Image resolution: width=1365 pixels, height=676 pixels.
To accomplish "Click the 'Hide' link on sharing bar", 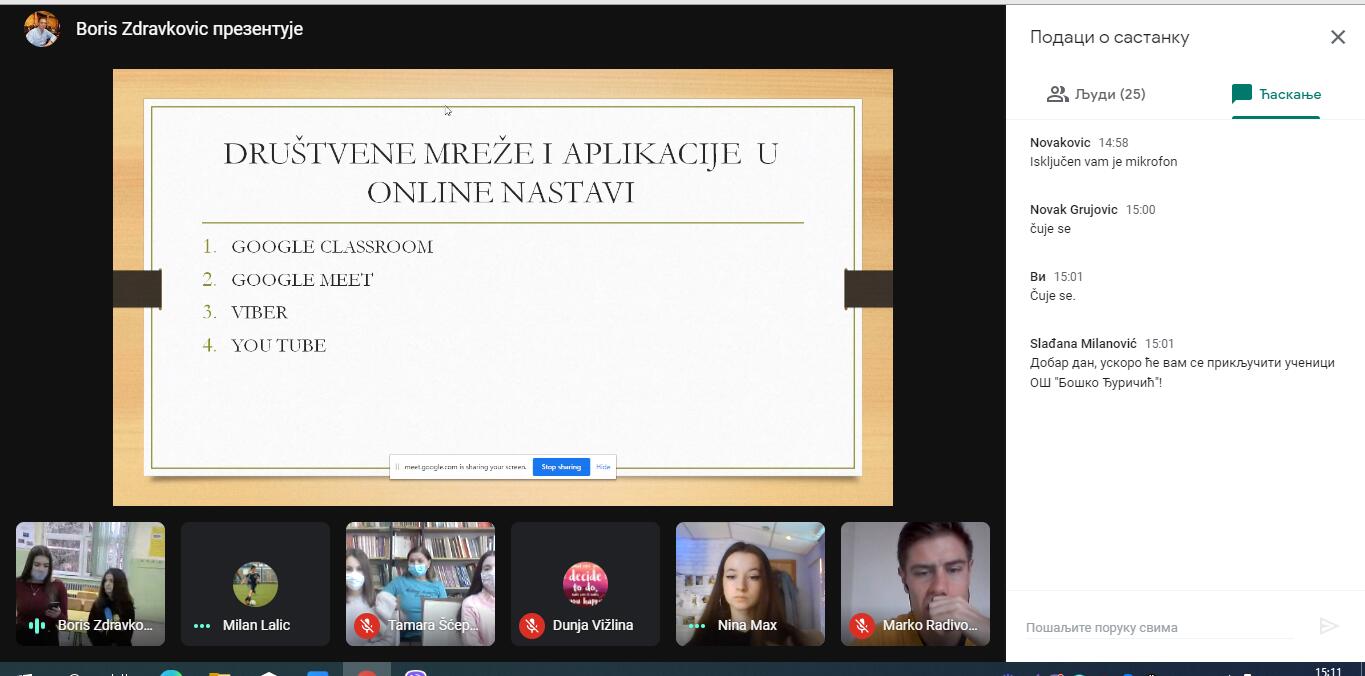I will pos(603,467).
